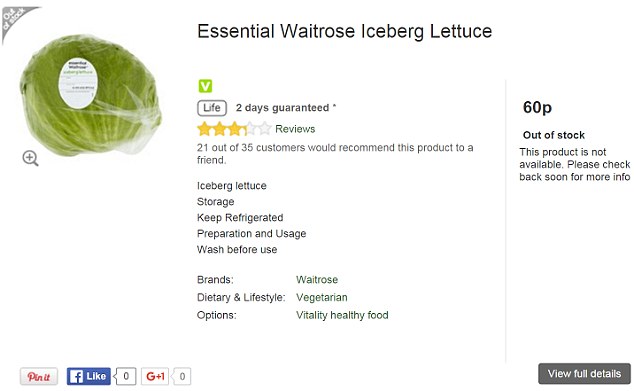This screenshot has width=634, height=391.
Task: Open the Vitality healthy food link
Action: coord(342,315)
